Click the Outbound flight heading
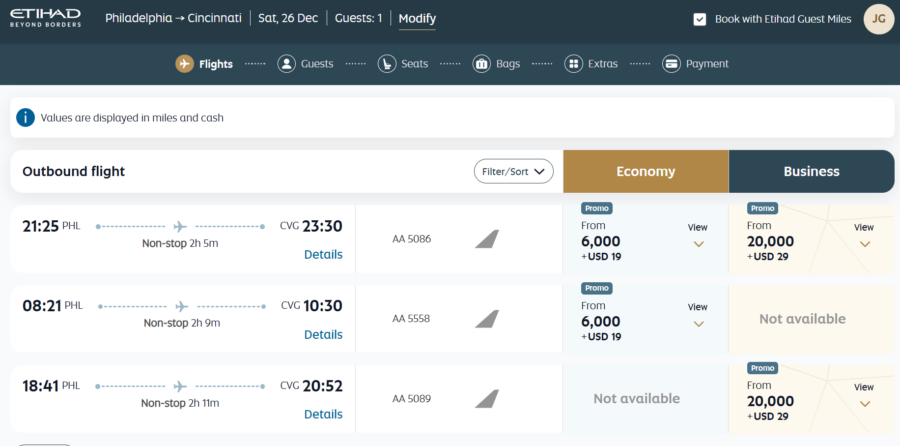The image size is (900, 446). click(73, 171)
